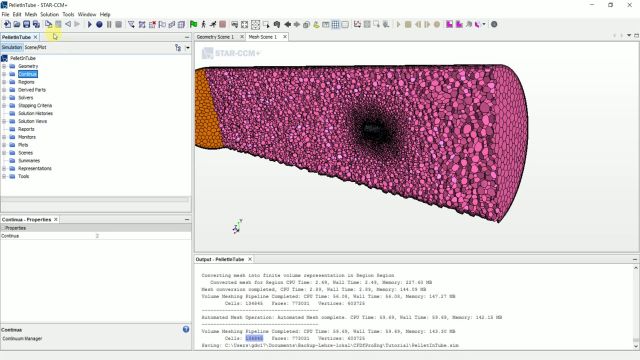The image size is (640, 360).
Task: Click the open folder Load Simulation icon
Action: coord(17,24)
